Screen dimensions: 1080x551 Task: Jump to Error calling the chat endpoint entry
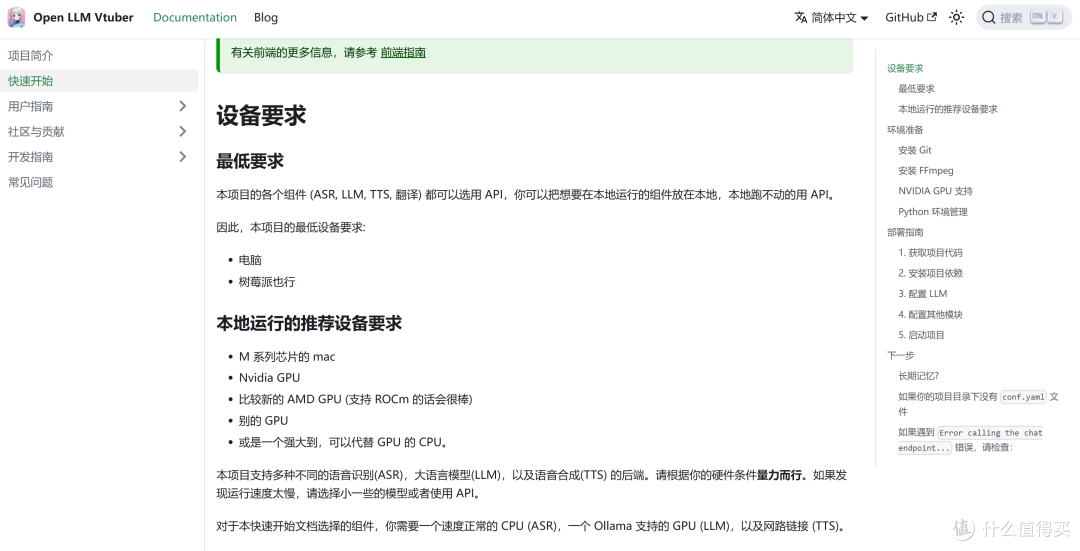pyautogui.click(x=970, y=439)
